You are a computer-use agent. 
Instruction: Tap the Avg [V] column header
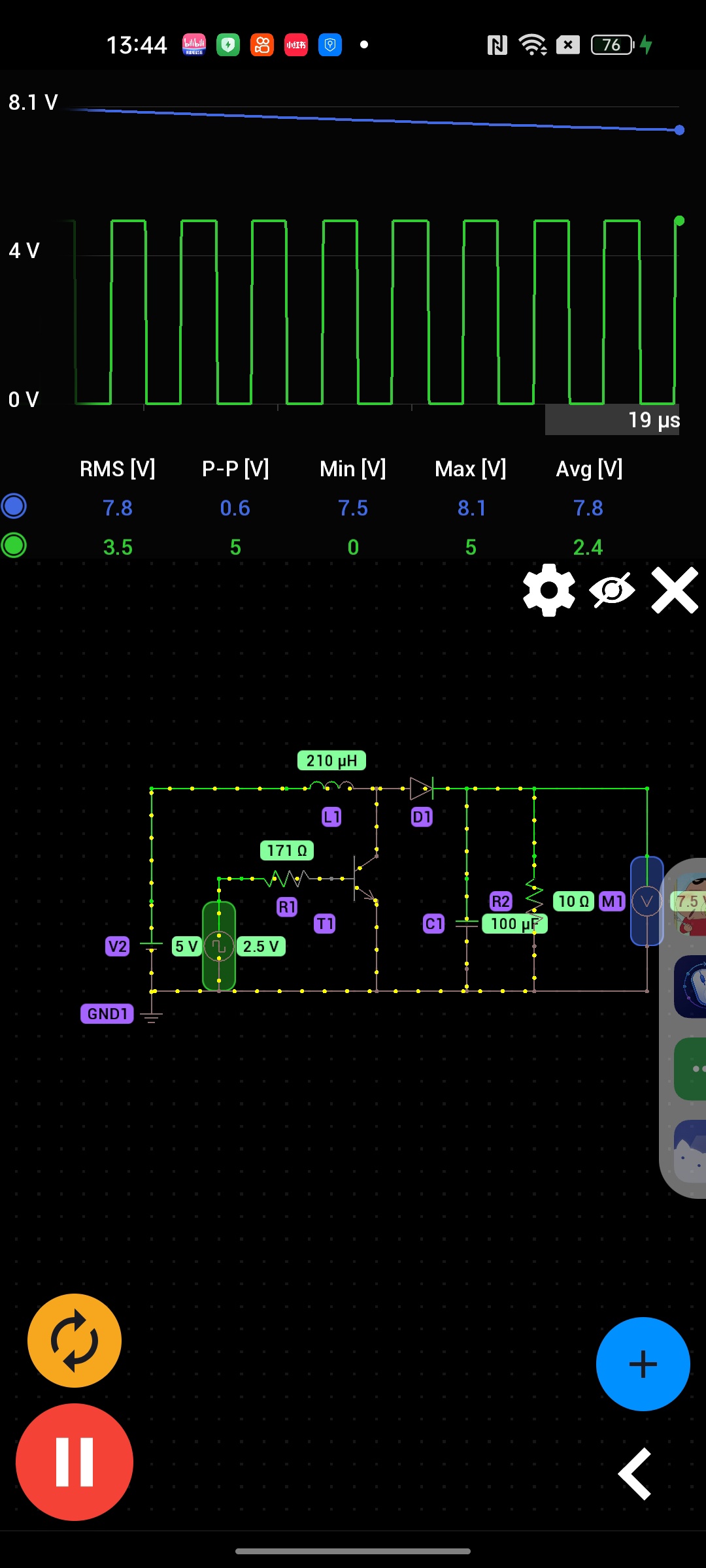[x=589, y=468]
